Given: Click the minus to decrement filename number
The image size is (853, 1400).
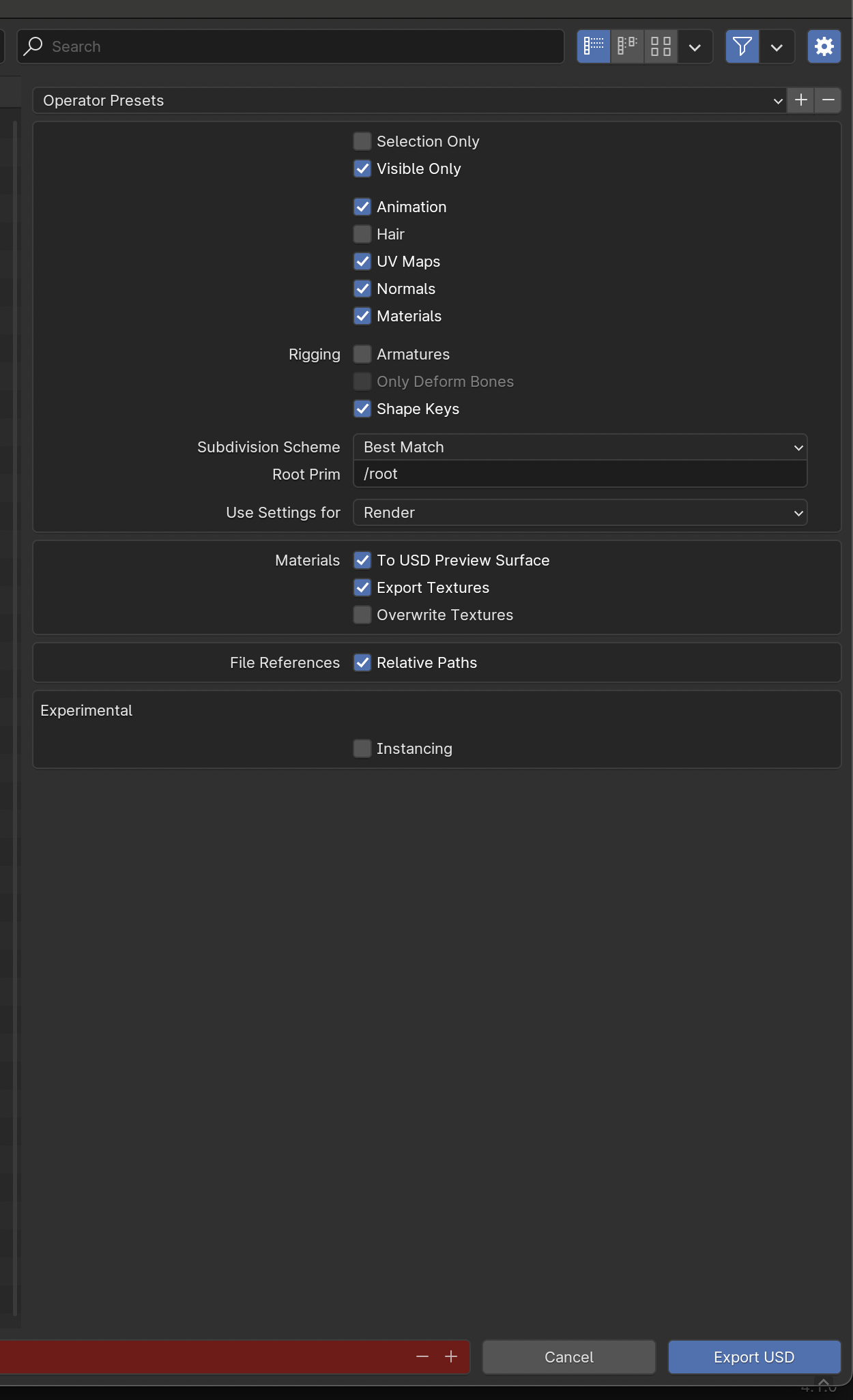Looking at the screenshot, I should pos(422,1356).
